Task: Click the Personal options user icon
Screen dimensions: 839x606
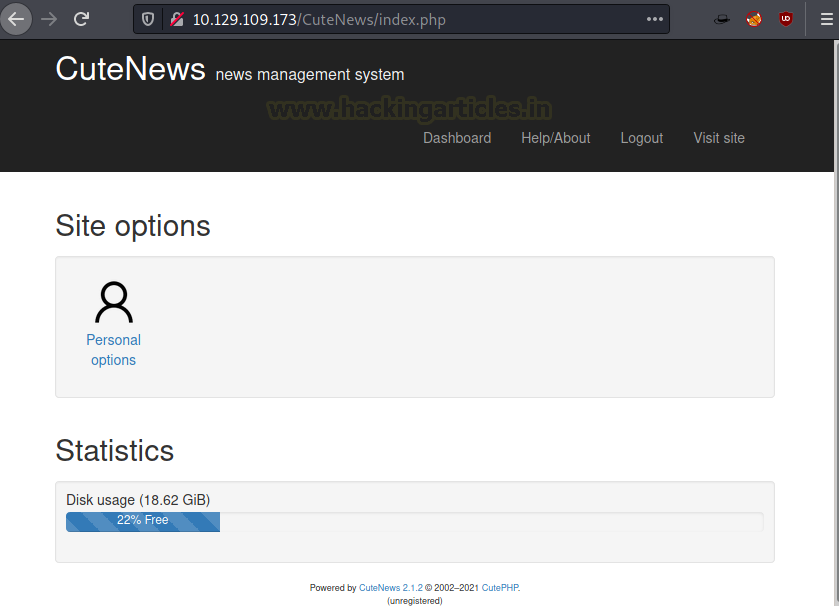Action: 114,302
